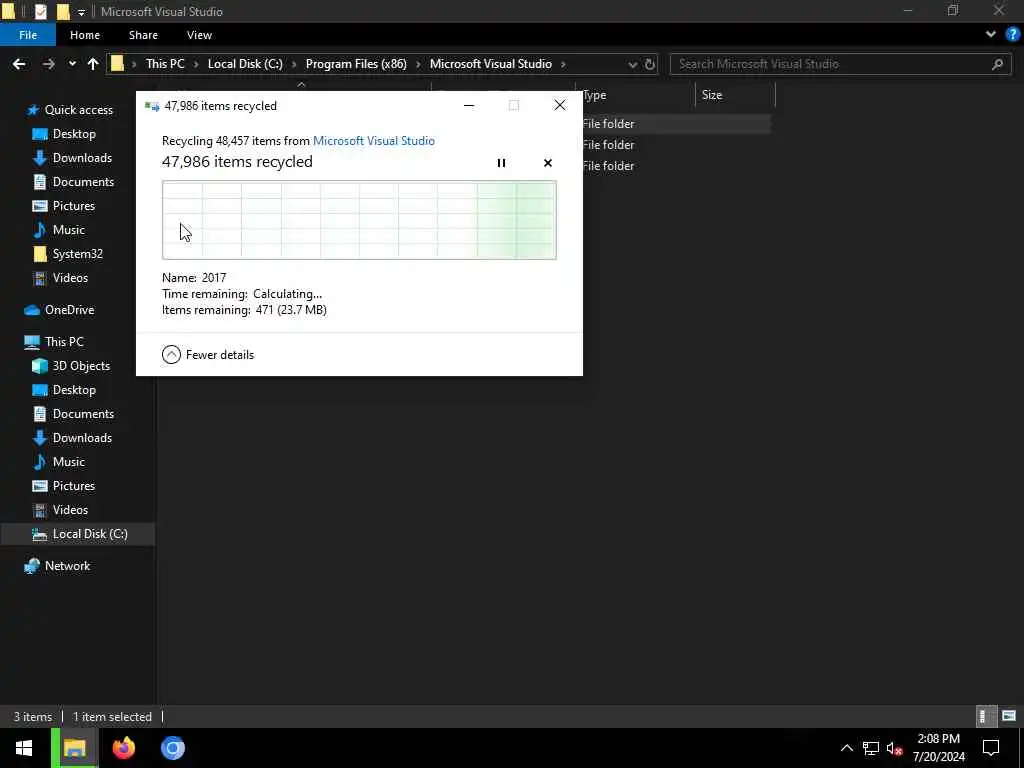Open the clock and date flyout
1024x768 pixels.
point(938,748)
